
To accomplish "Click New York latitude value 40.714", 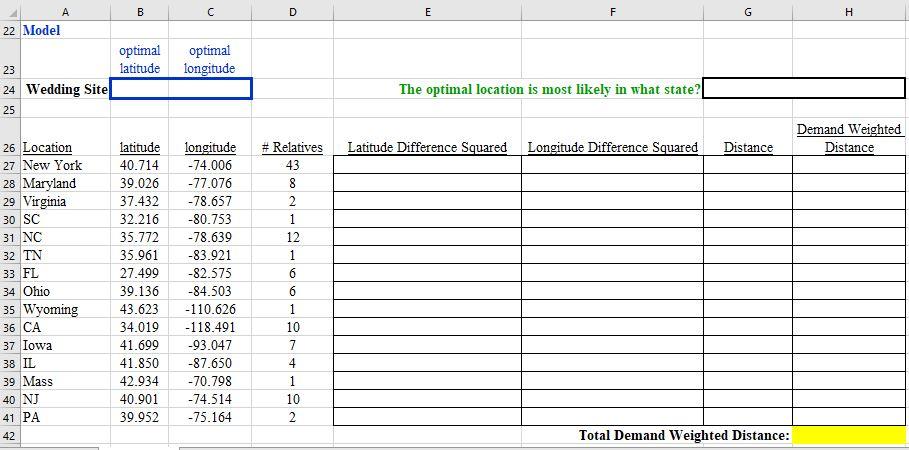I will [140, 165].
